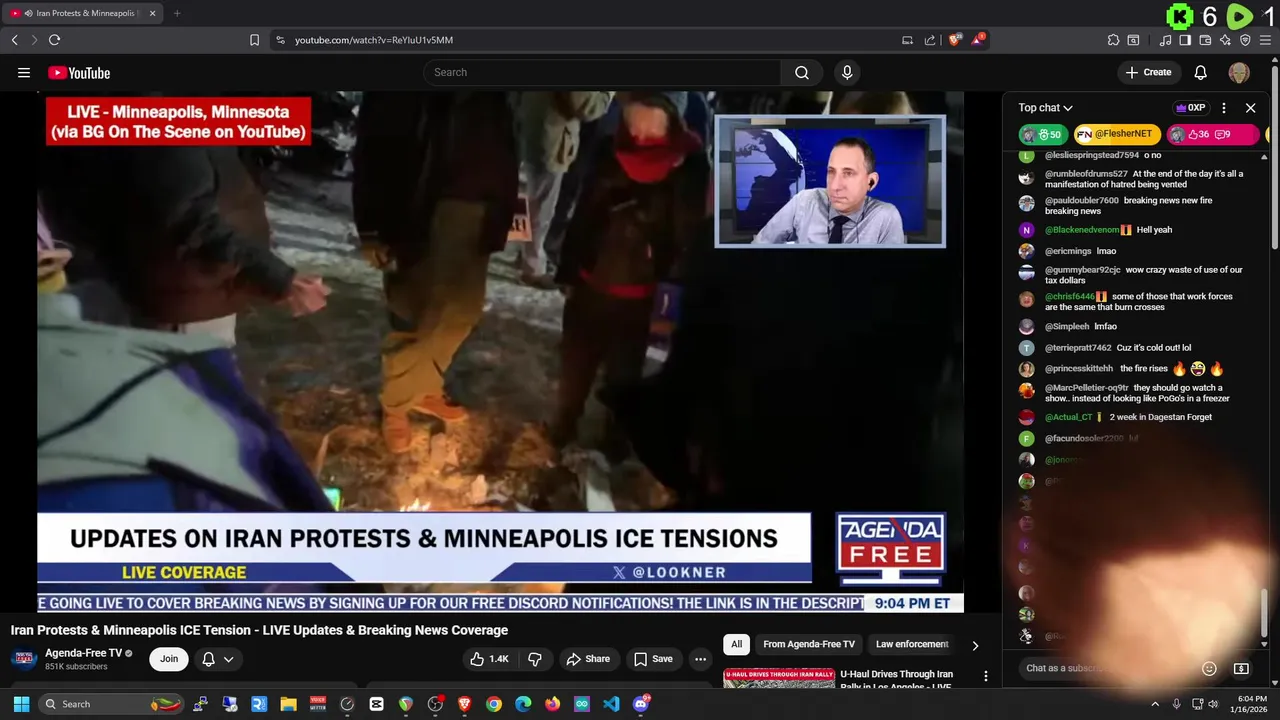Share the video
Image resolution: width=1280 pixels, height=720 pixels.
(x=588, y=659)
